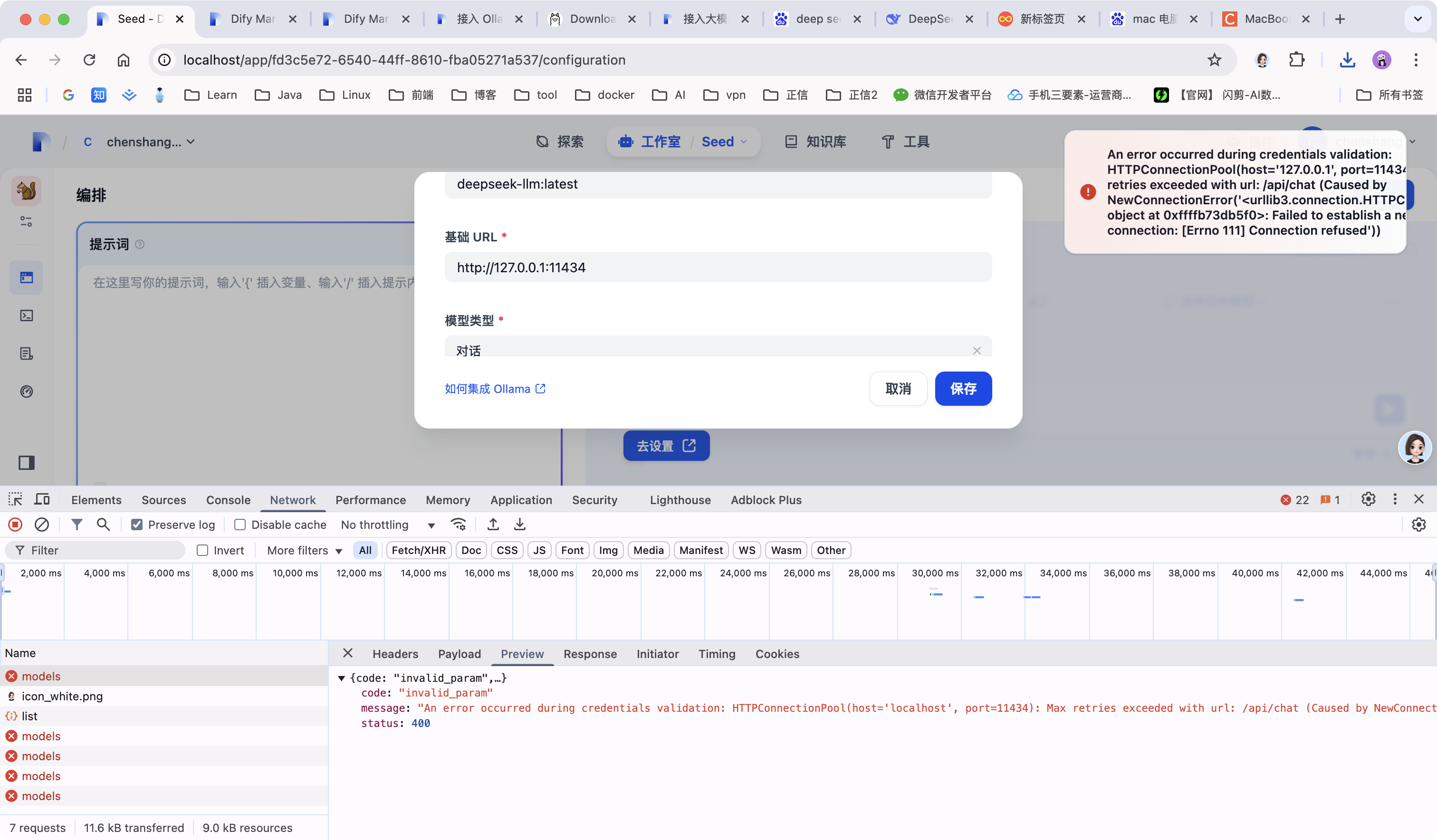Viewport: 1437px width, 840px height.
Task: Bookmark this page with the star icon
Action: [x=1215, y=60]
